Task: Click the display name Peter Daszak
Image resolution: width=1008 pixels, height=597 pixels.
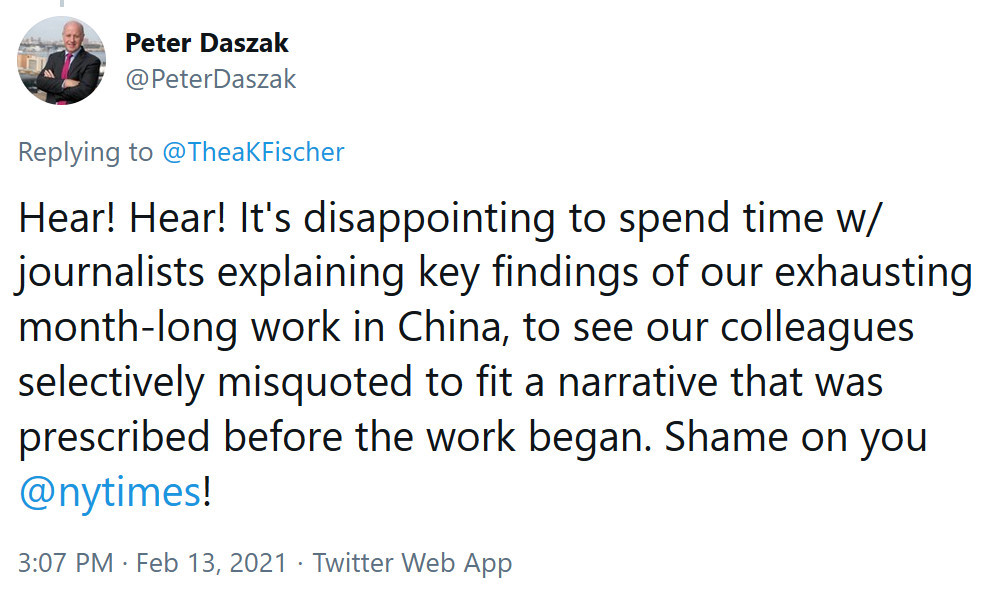Action: click(x=206, y=43)
